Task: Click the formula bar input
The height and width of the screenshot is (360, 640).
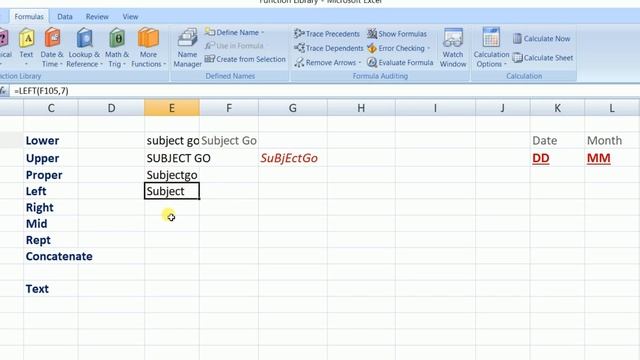Action: click(x=324, y=91)
